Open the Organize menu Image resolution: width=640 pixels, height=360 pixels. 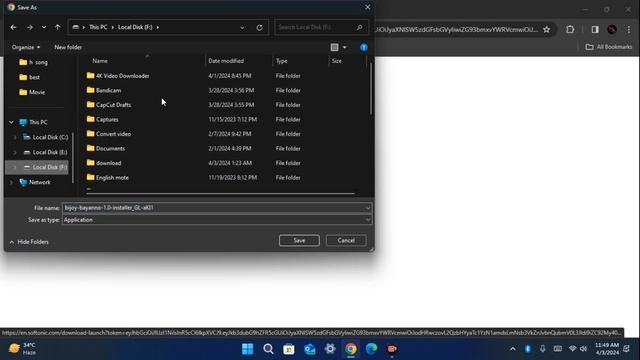coord(26,47)
